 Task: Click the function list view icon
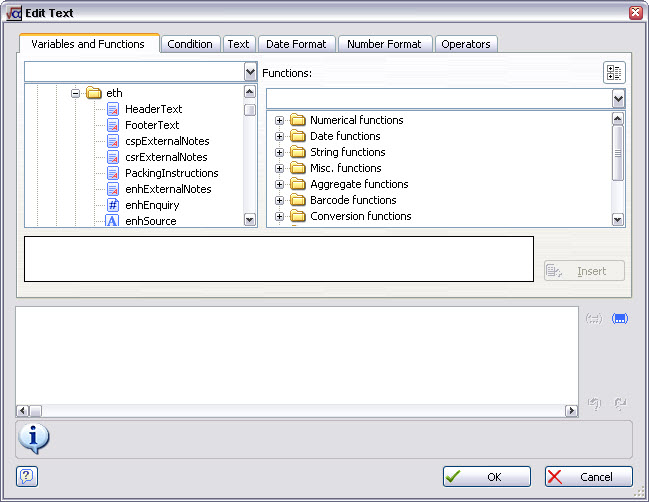pos(614,73)
